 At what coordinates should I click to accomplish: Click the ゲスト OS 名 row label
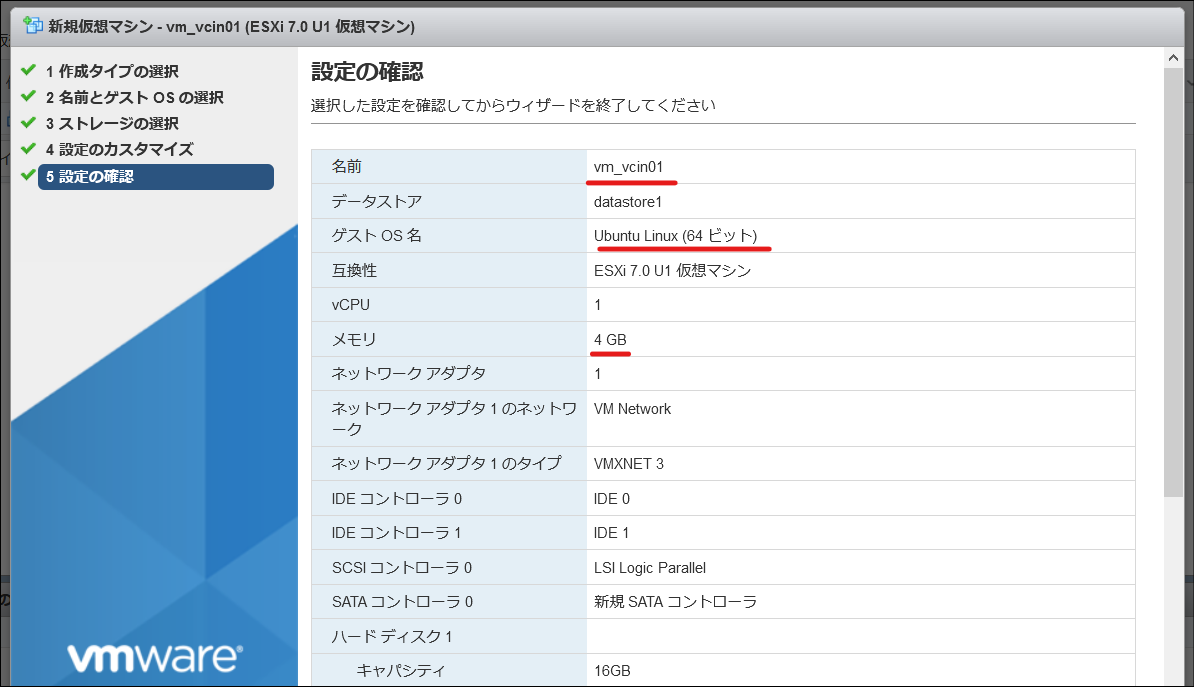376,236
